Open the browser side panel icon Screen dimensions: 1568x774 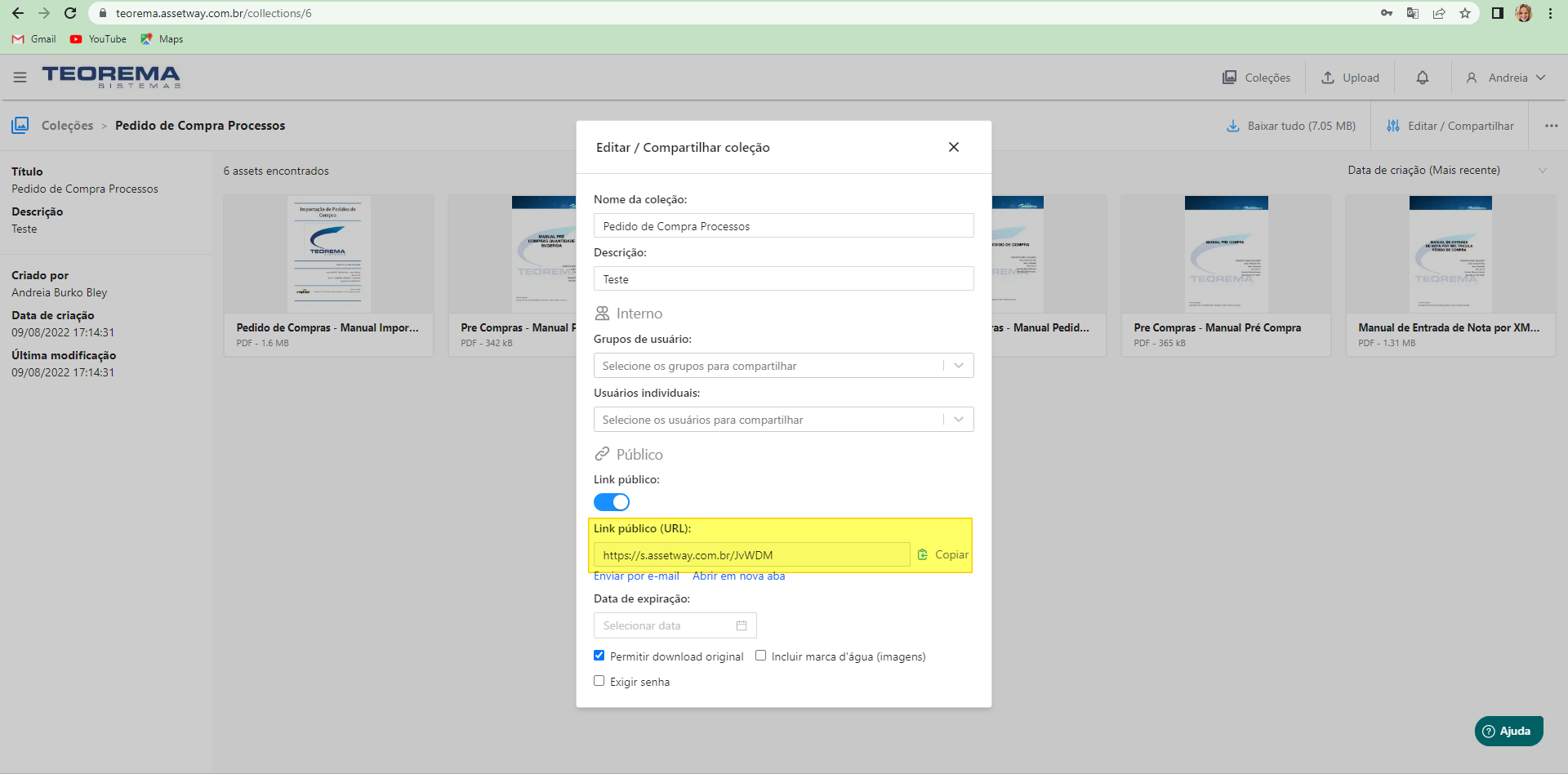click(x=1498, y=13)
